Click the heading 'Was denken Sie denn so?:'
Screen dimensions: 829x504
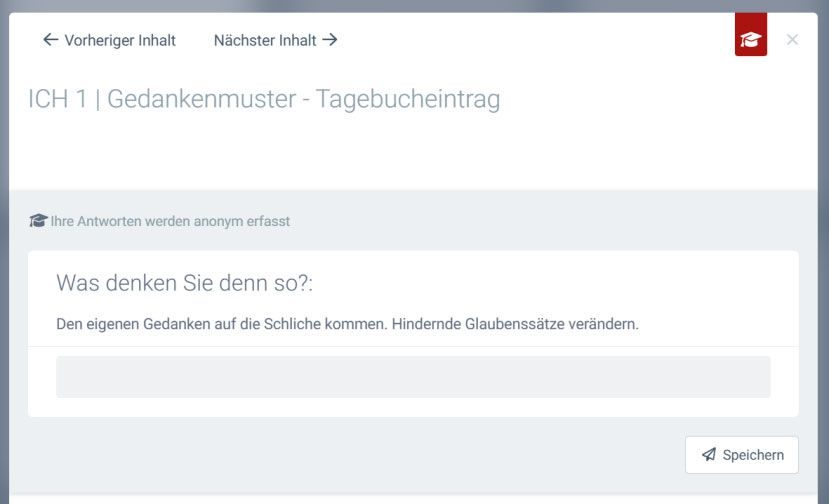[x=184, y=283]
